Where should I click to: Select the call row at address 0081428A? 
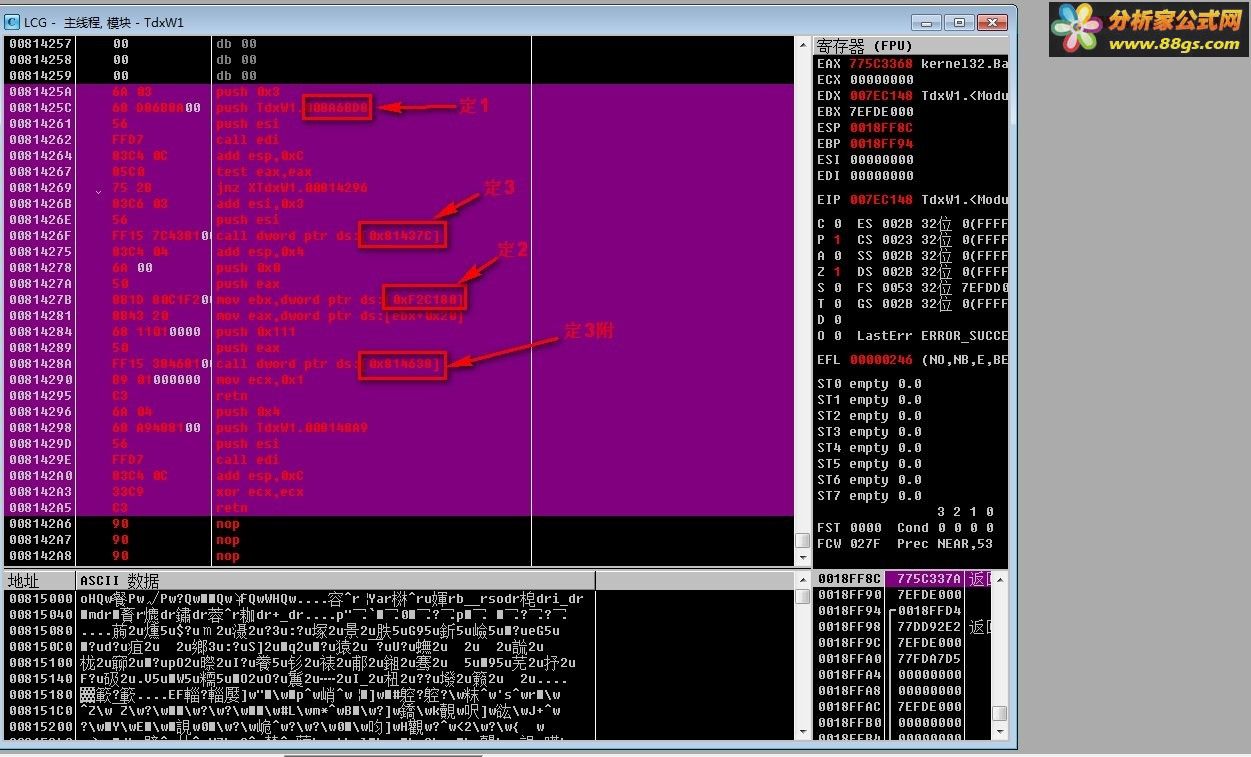click(x=400, y=364)
